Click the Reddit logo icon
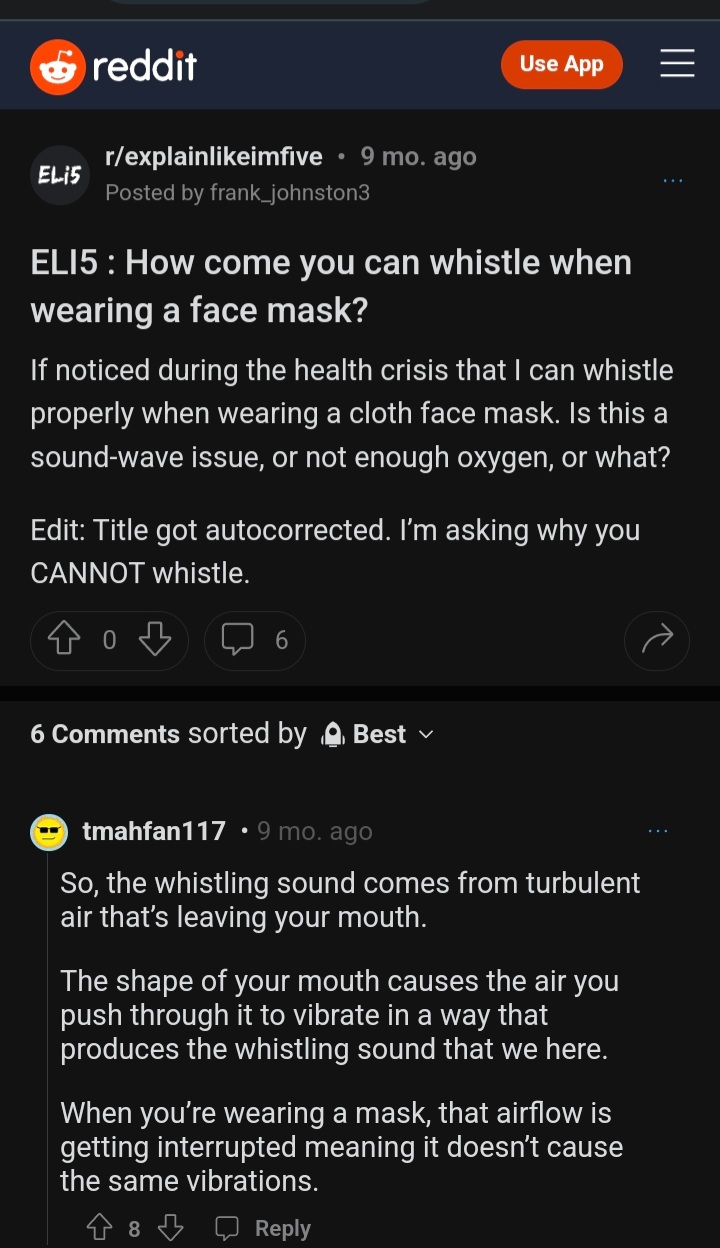Viewport: 720px width, 1248px height. 58,67
